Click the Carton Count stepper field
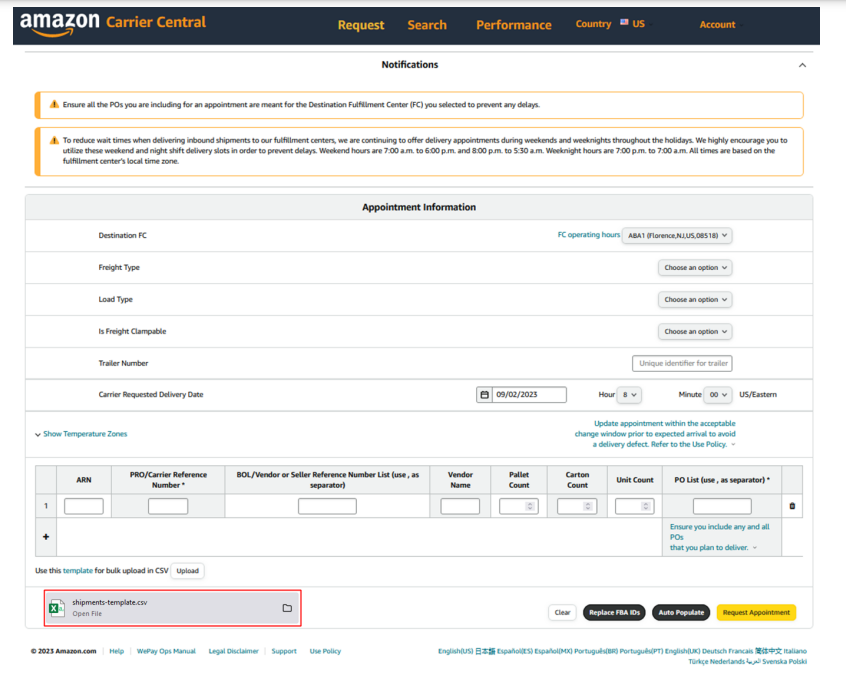Viewport: 846px width, 674px height. pyautogui.click(x=577, y=506)
